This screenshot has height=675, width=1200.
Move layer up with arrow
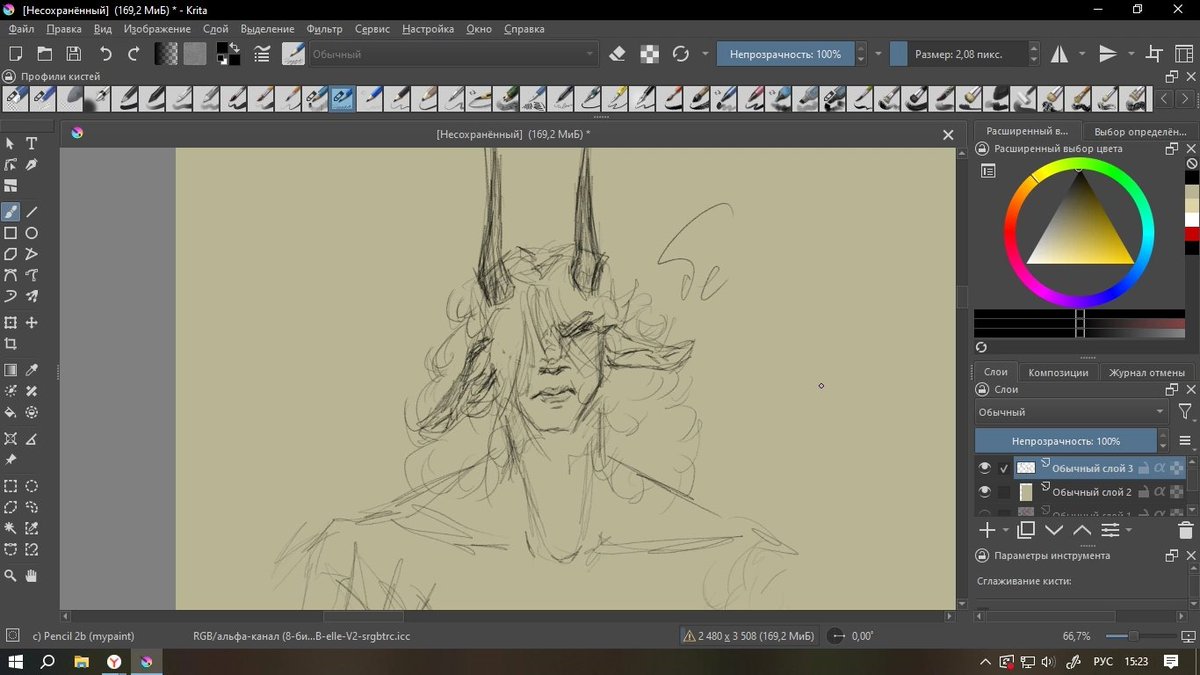tap(1082, 530)
